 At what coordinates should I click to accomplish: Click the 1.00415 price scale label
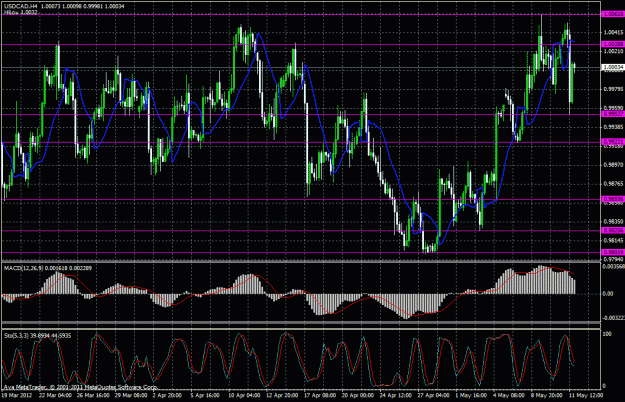614,32
